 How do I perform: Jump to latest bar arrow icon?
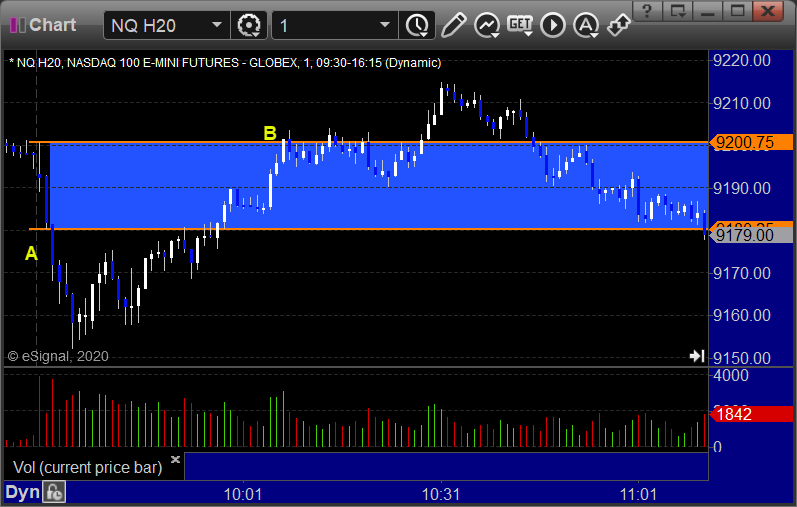[x=697, y=356]
